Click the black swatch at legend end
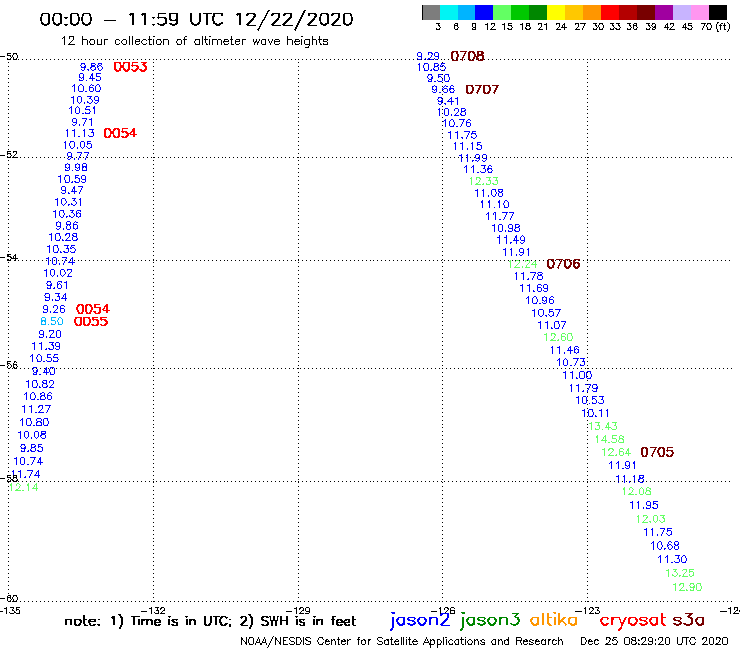The height and width of the screenshot is (650, 740). [717, 12]
